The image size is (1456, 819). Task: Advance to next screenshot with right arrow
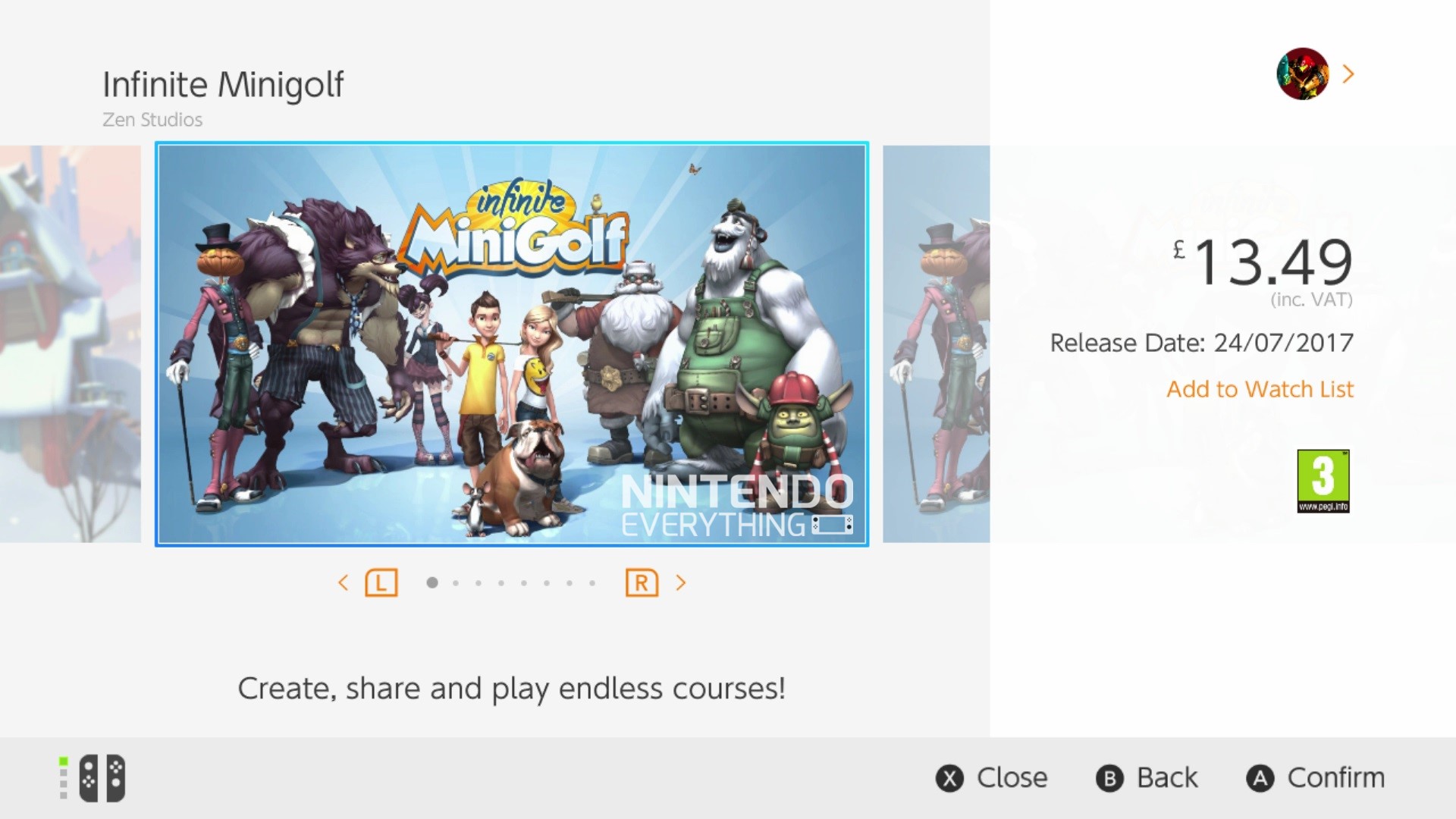click(680, 582)
